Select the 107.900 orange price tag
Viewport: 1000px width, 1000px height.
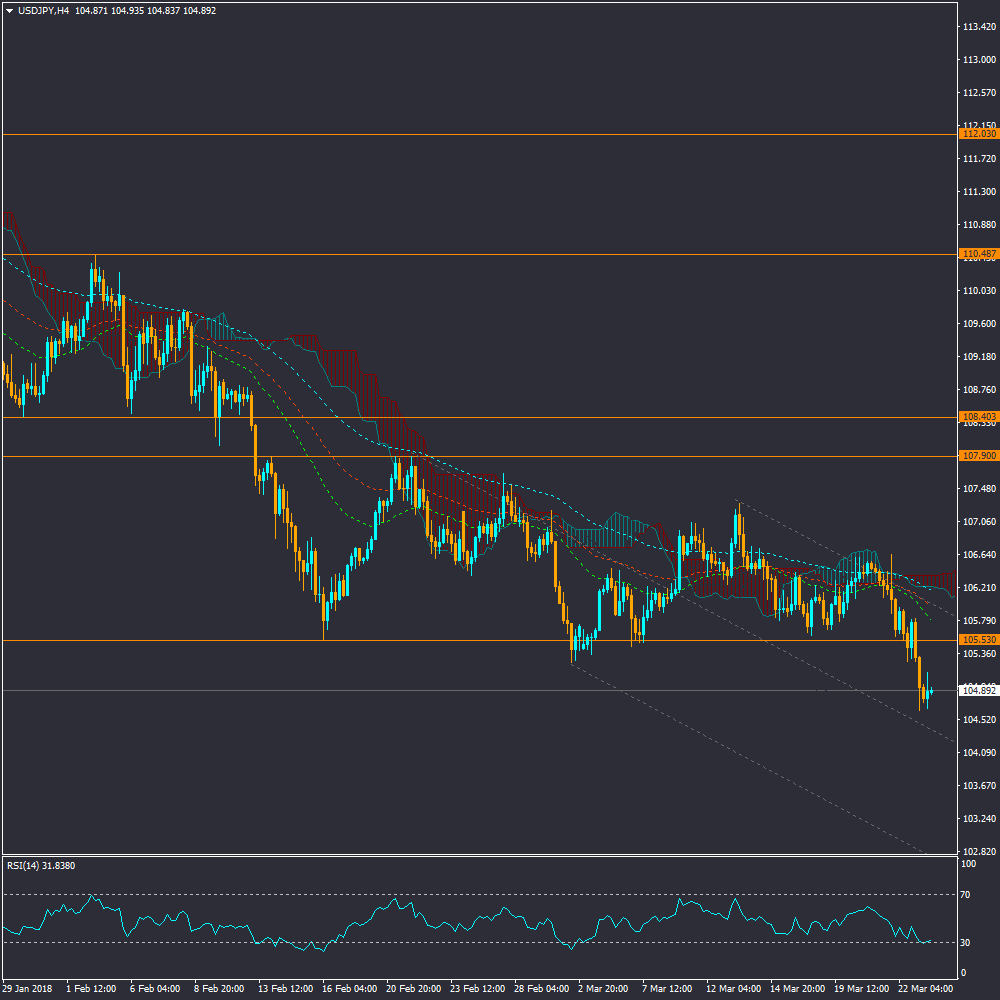pyautogui.click(x=978, y=456)
